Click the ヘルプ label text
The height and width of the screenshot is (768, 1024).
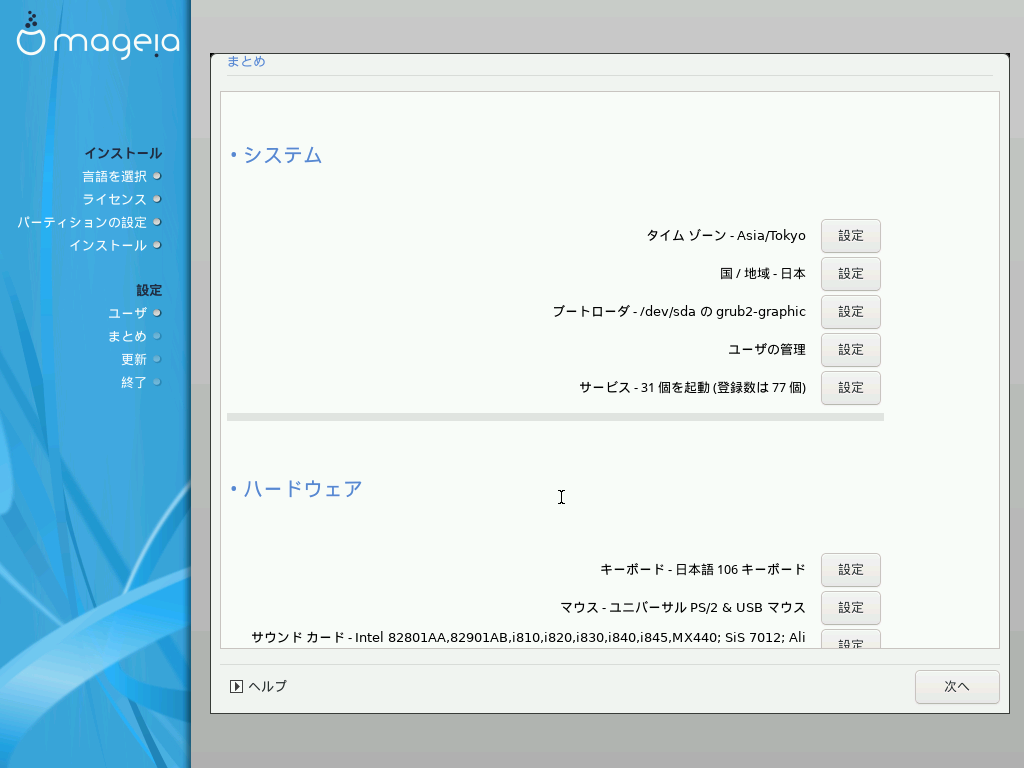[x=268, y=686]
